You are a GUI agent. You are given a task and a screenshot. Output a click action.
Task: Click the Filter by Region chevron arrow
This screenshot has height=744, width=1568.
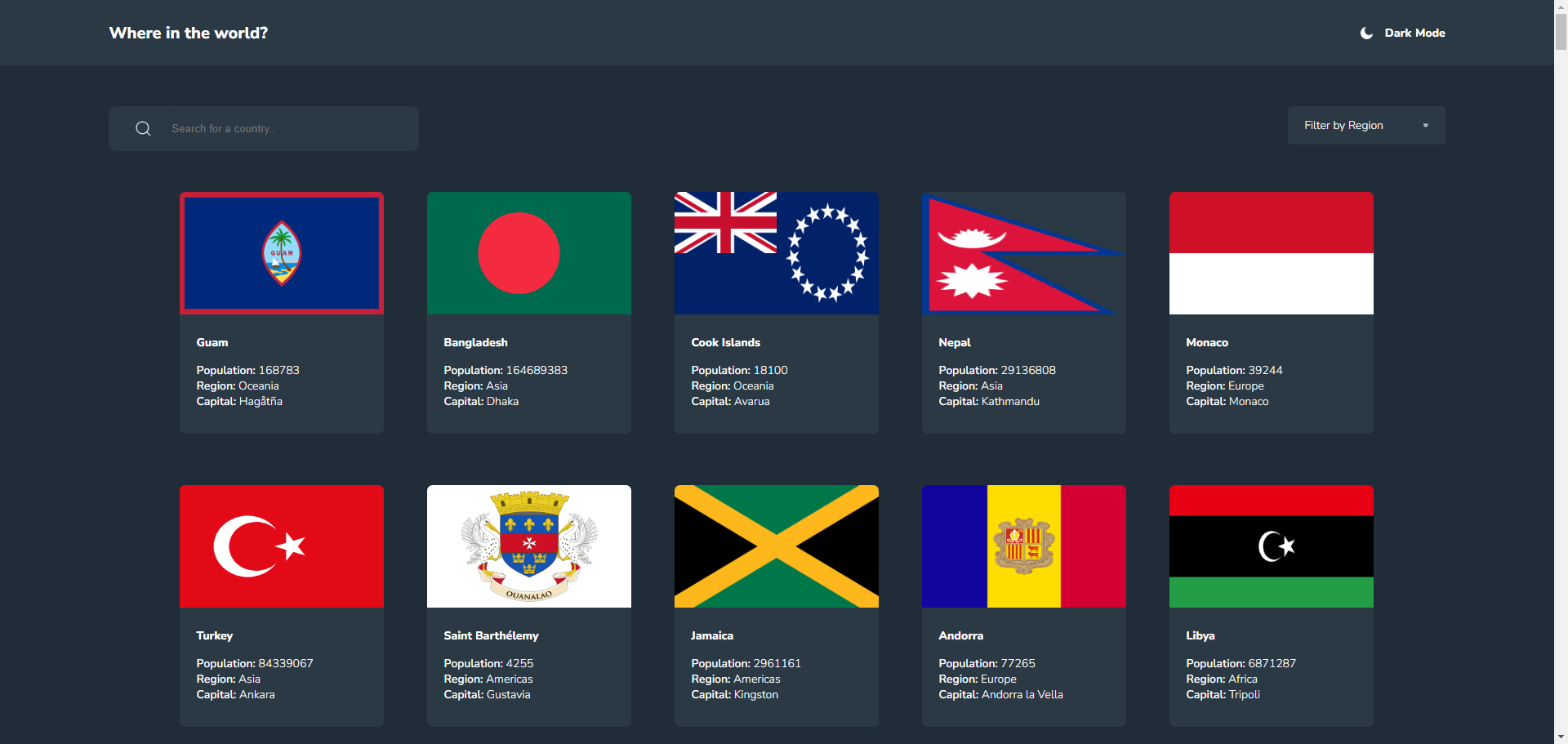1425,126
